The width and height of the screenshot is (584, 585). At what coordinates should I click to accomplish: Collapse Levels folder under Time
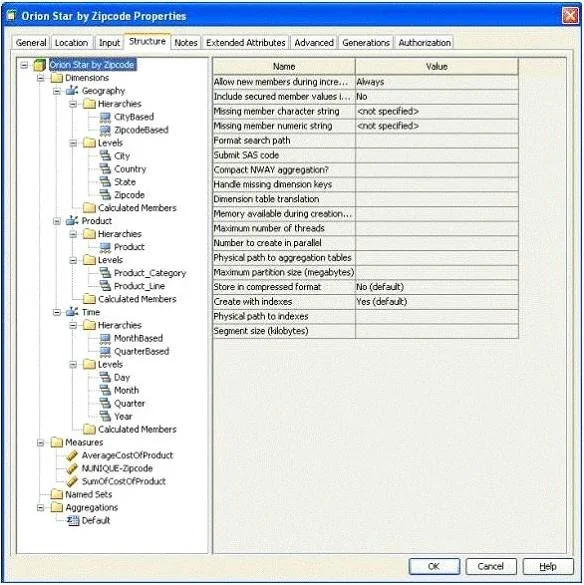point(73,365)
